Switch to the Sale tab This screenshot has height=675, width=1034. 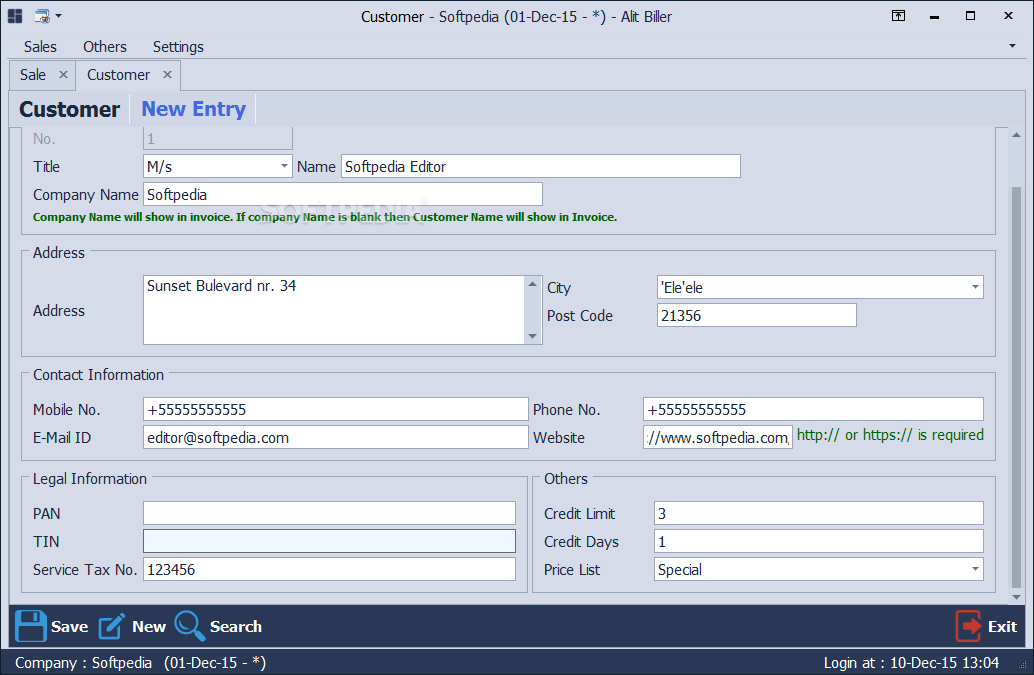coord(33,75)
